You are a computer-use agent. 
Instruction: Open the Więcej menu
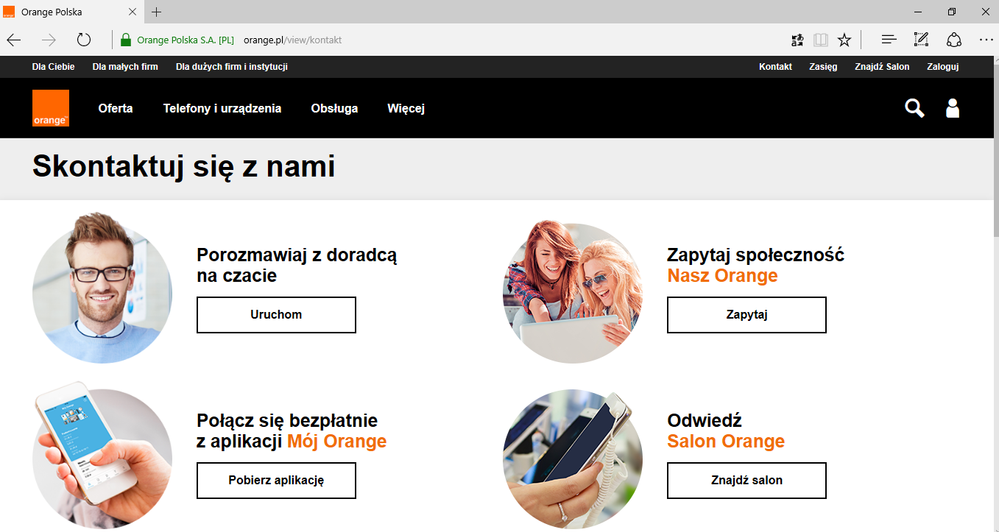coord(406,108)
